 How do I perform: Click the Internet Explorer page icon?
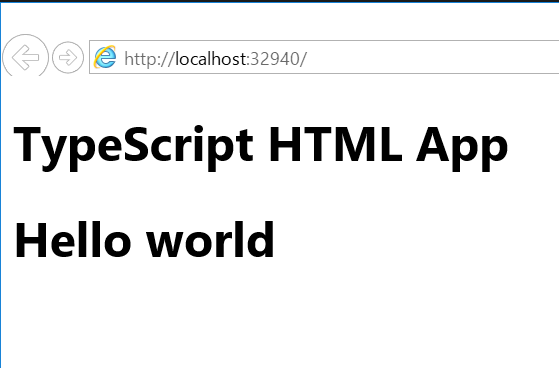click(x=105, y=57)
